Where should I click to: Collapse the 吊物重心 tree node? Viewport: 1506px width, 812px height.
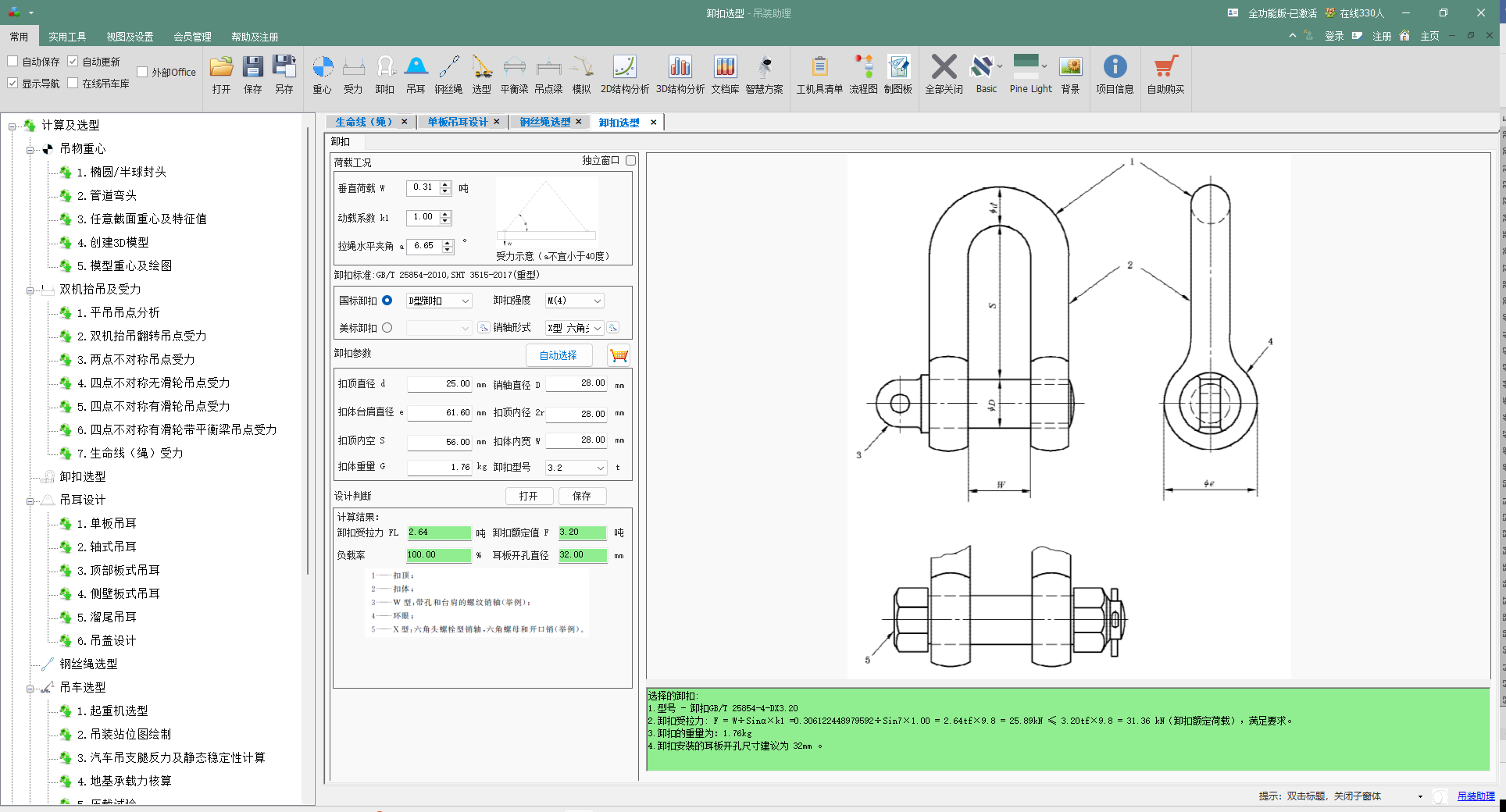pos(30,149)
